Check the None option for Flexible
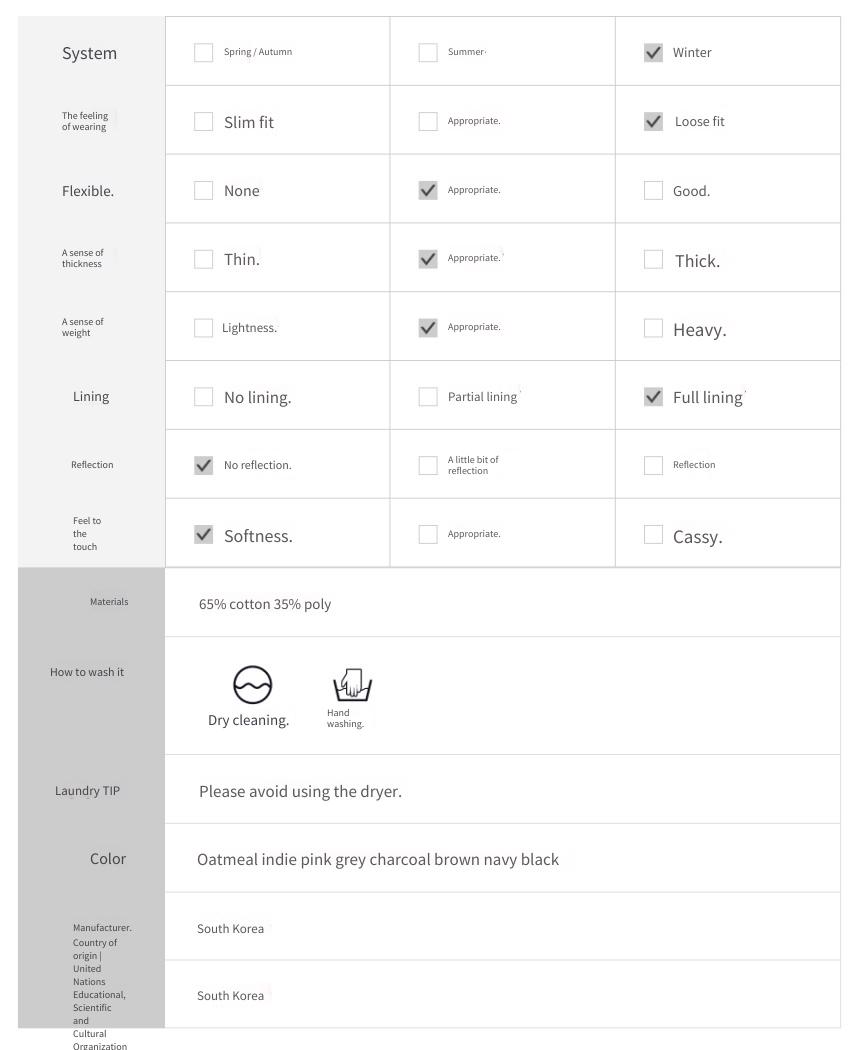 [x=204, y=190]
